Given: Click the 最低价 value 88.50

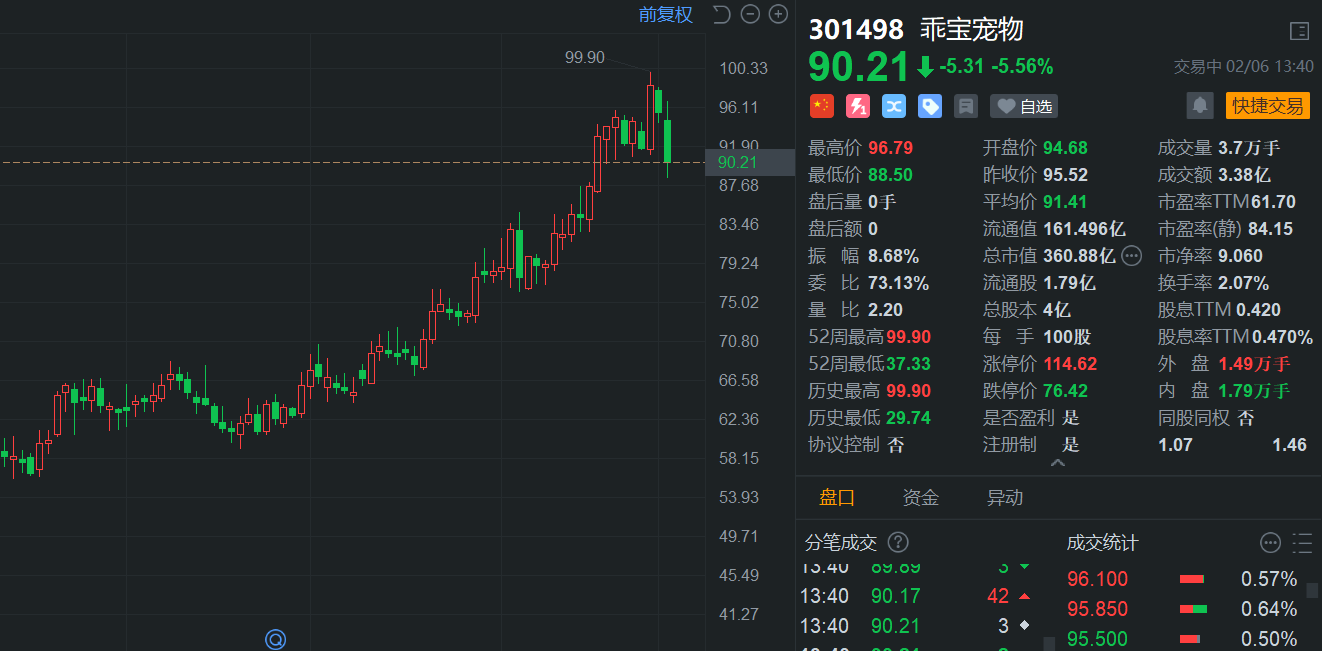Looking at the screenshot, I should 891,175.
